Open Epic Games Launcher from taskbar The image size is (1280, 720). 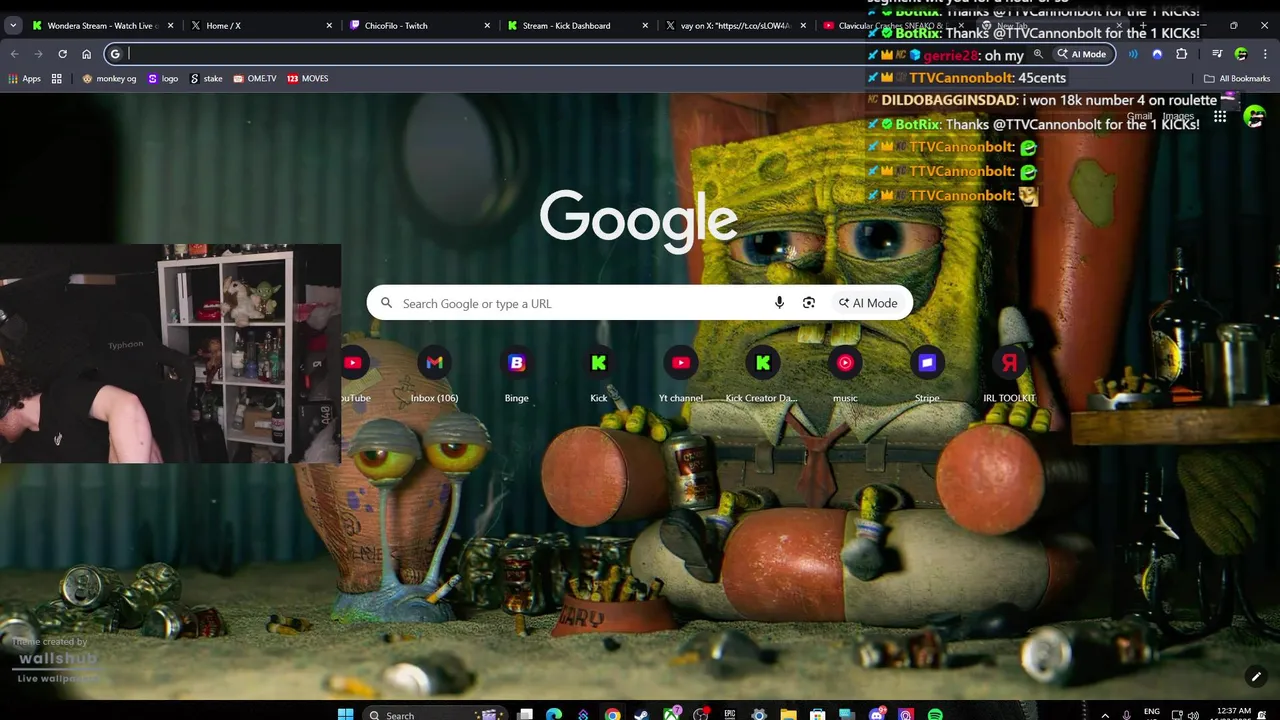click(x=730, y=714)
